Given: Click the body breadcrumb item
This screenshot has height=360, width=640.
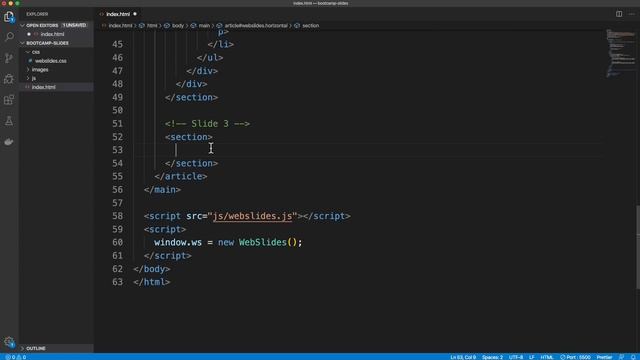Looking at the screenshot, I should [178, 25].
